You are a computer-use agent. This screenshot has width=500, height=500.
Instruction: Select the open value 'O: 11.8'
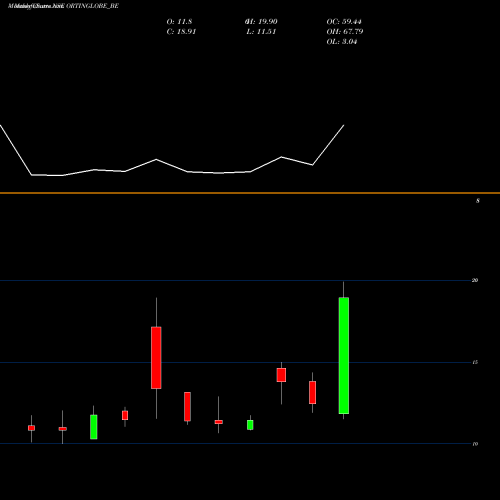click(x=179, y=22)
